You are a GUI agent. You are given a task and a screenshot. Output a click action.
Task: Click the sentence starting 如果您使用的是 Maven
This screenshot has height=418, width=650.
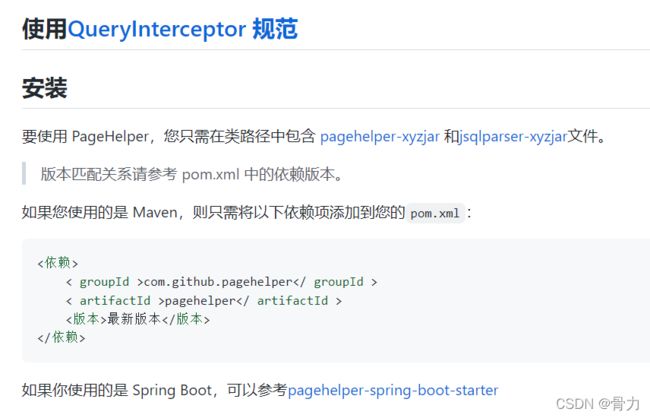click(x=247, y=213)
